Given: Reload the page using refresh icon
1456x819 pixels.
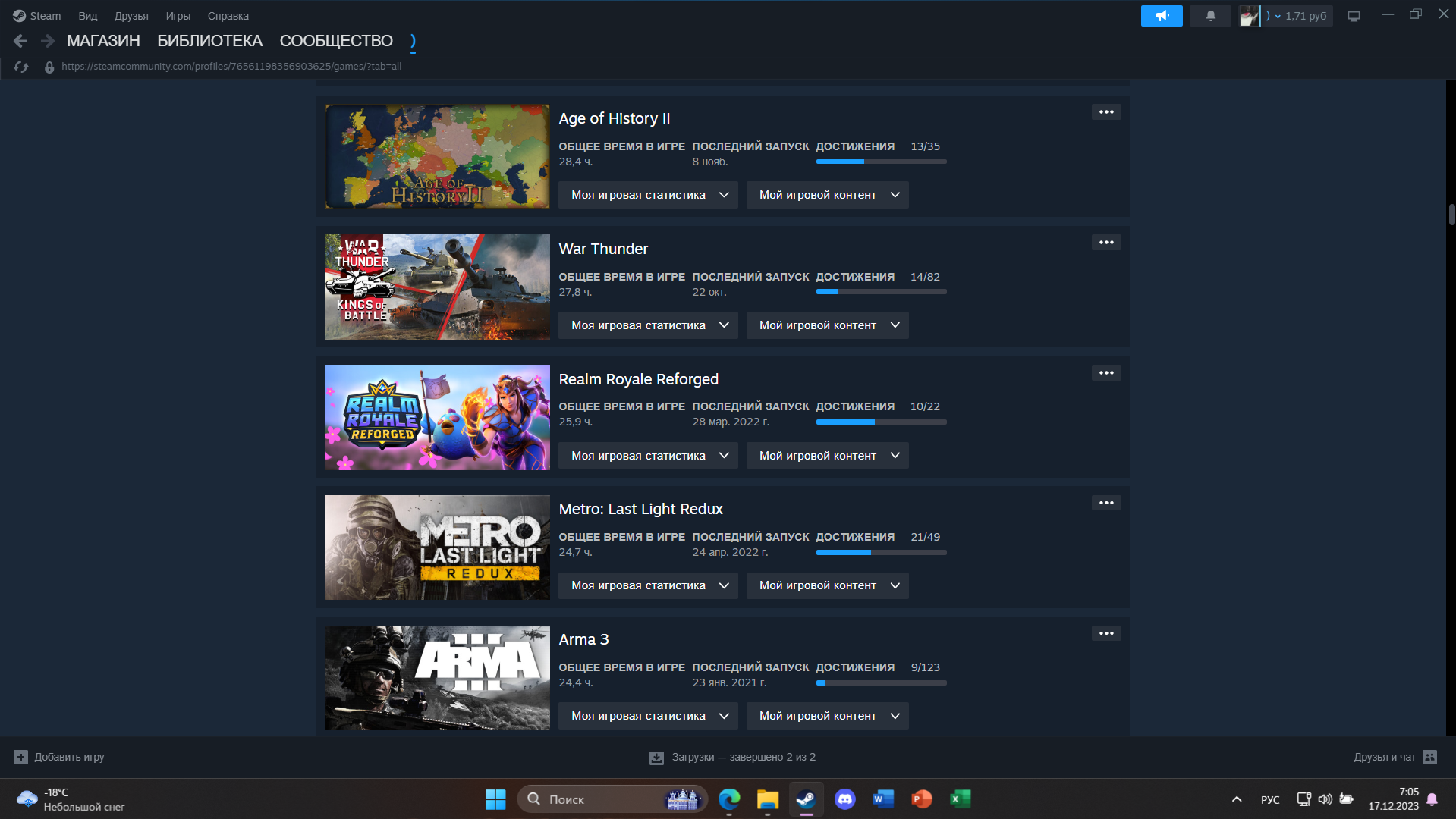Looking at the screenshot, I should [20, 67].
